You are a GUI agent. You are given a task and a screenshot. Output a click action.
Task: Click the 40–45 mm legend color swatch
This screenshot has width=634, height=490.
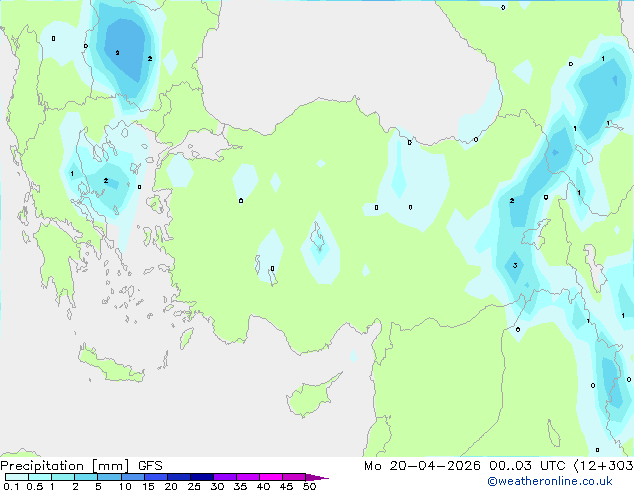coord(271,477)
